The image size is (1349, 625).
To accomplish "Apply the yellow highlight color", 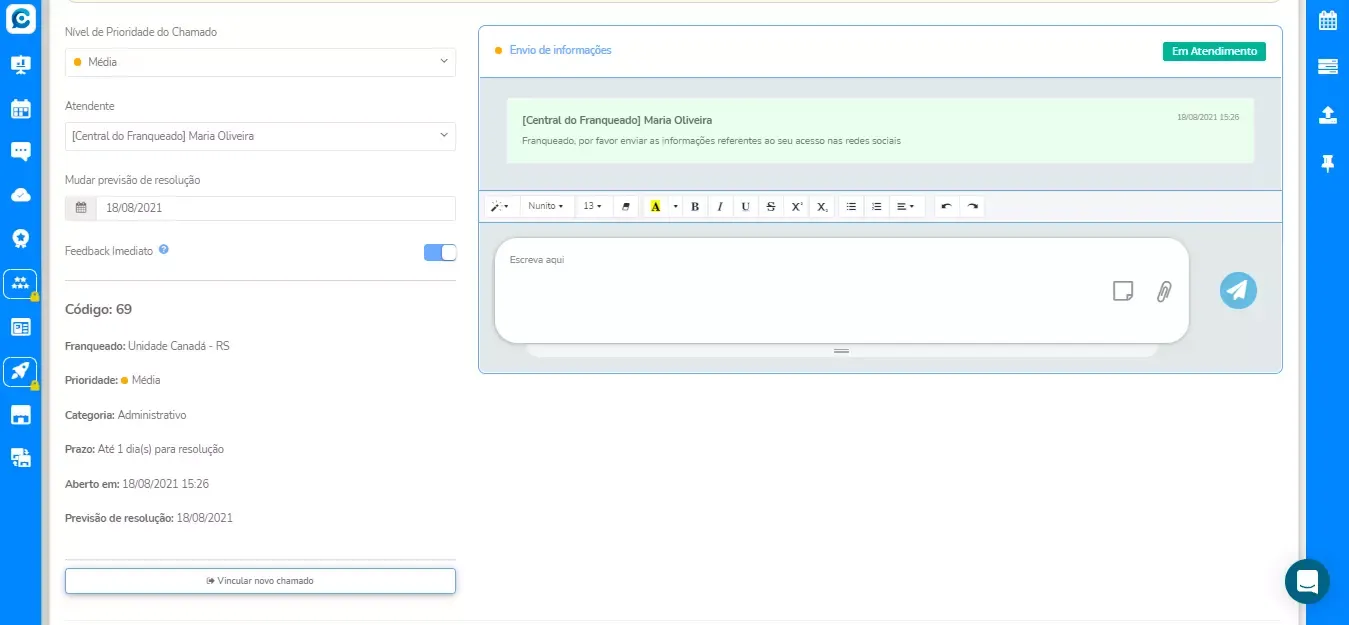I will pos(655,207).
